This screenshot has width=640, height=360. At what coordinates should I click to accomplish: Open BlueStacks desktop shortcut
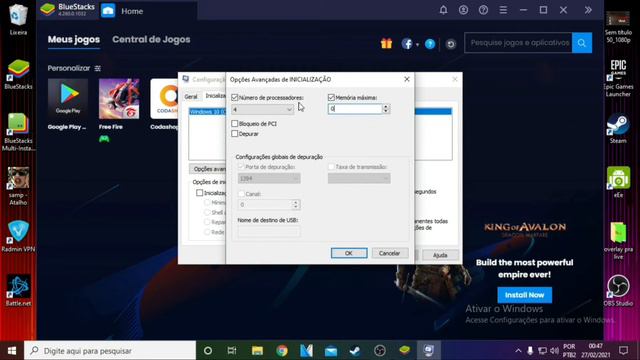click(x=18, y=74)
